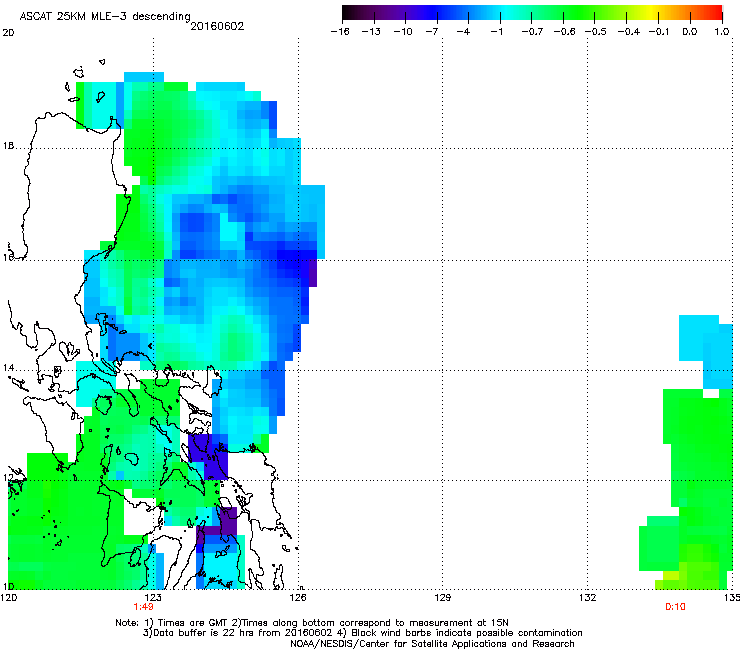Click the note line 'Times are GMT'
Image resolution: width=740 pixels, height=650 pixels.
point(194,623)
